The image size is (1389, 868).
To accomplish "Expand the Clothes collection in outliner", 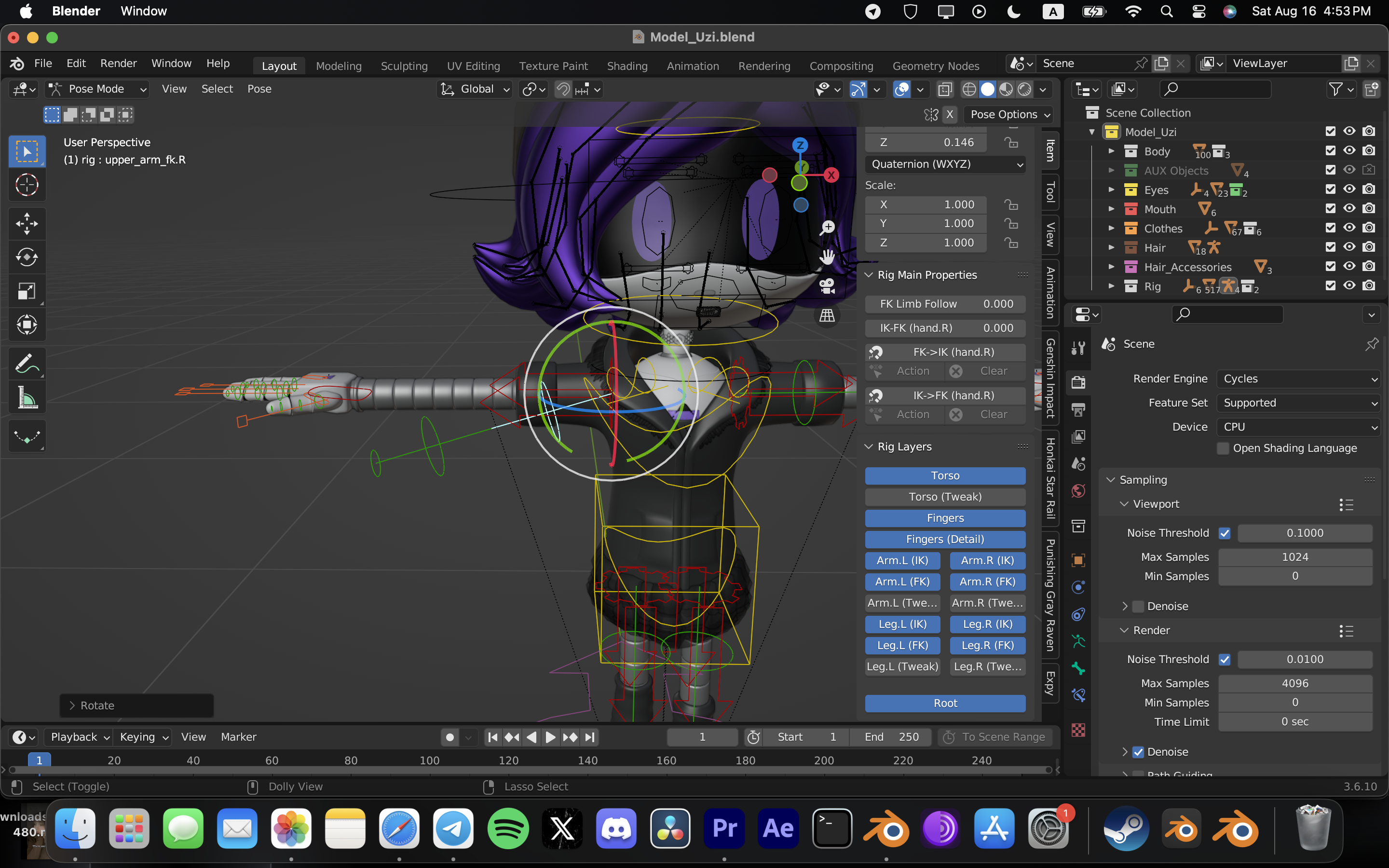I will 1112,229.
